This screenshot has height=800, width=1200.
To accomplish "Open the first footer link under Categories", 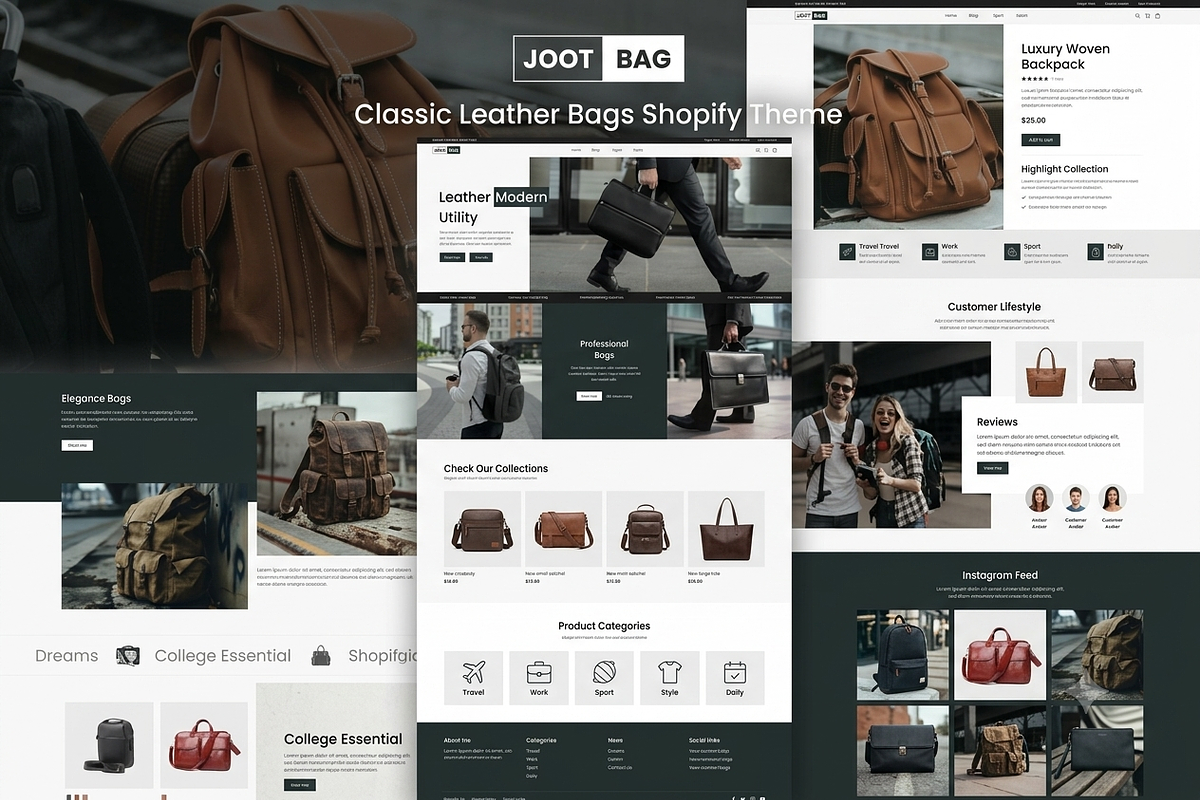I will point(533,751).
